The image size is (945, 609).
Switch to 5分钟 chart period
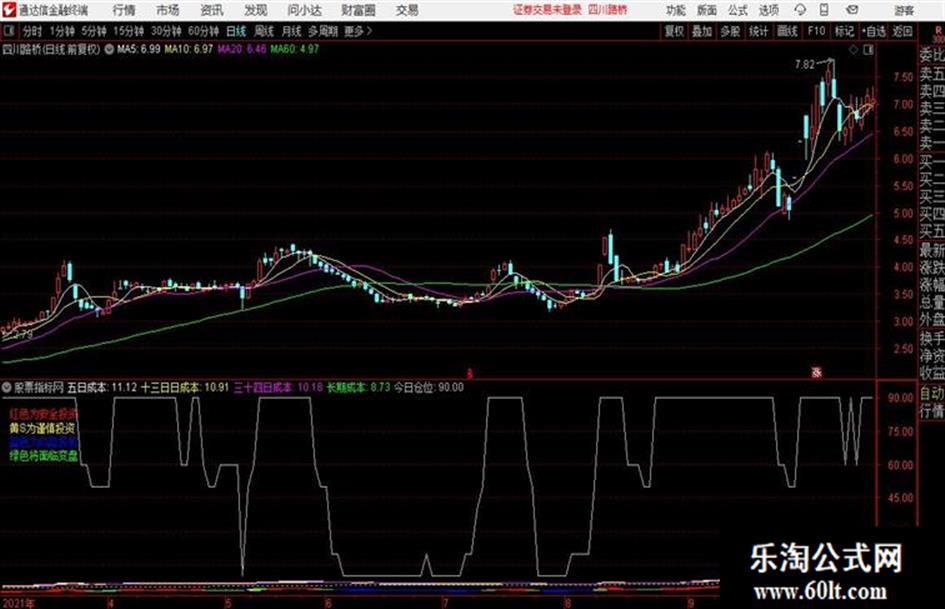(x=94, y=31)
